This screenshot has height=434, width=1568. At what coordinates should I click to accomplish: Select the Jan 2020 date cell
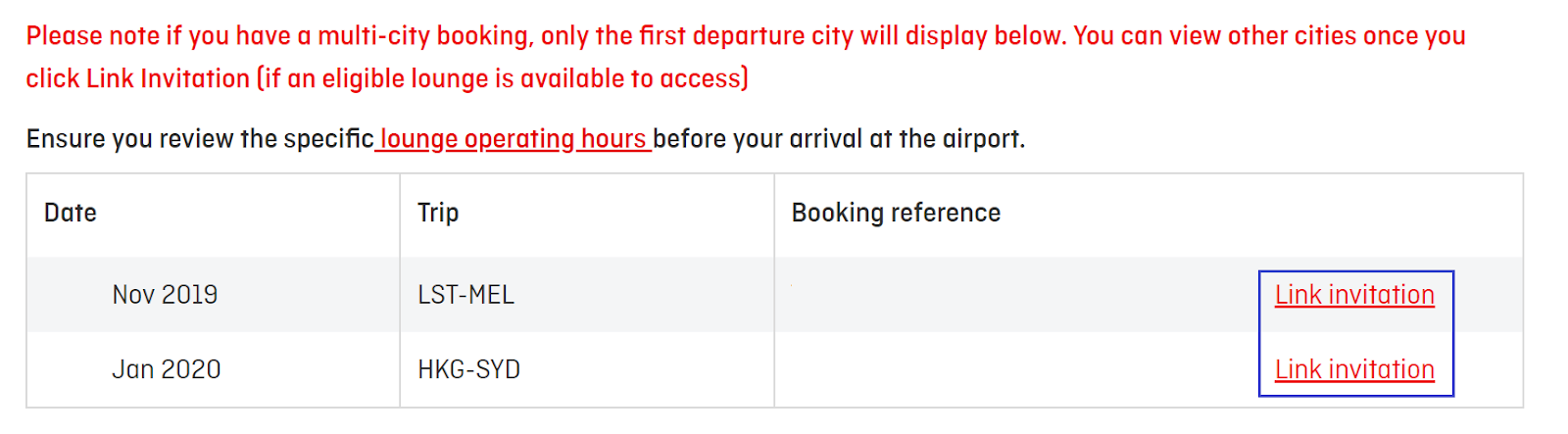coord(166,369)
